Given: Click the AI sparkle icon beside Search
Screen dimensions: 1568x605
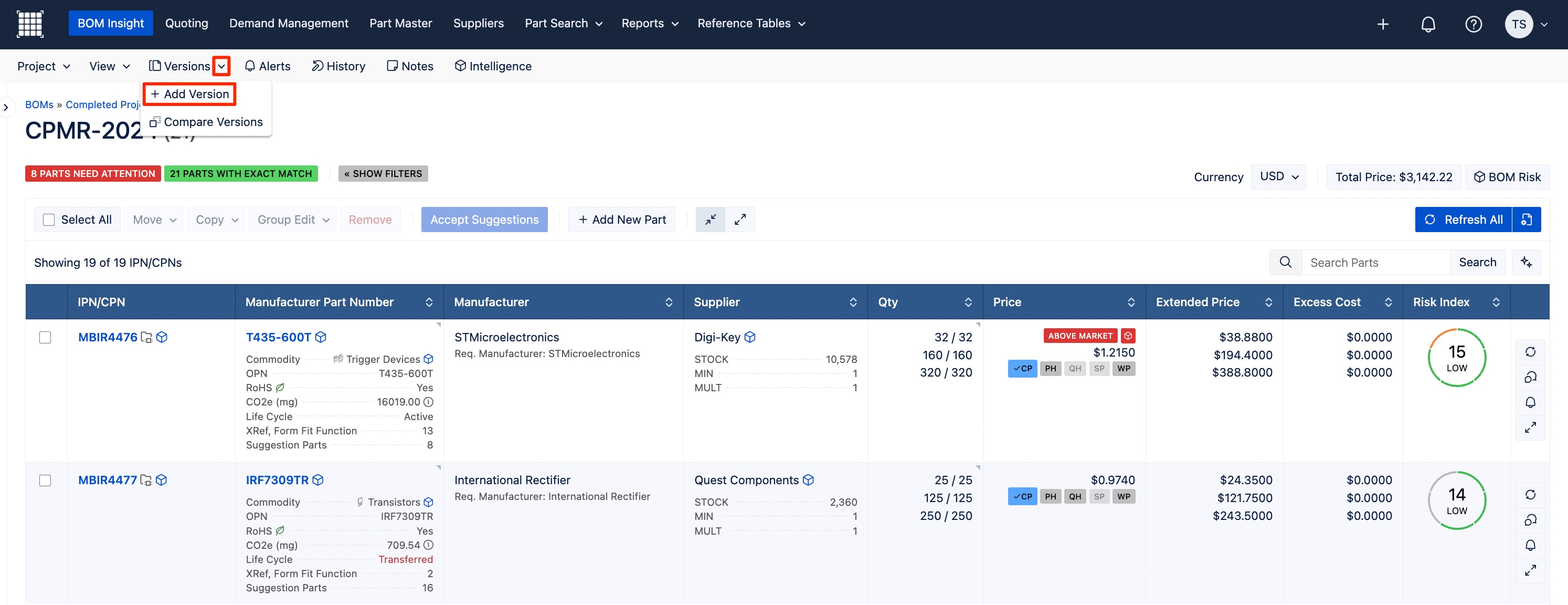Looking at the screenshot, I should coord(1525,263).
